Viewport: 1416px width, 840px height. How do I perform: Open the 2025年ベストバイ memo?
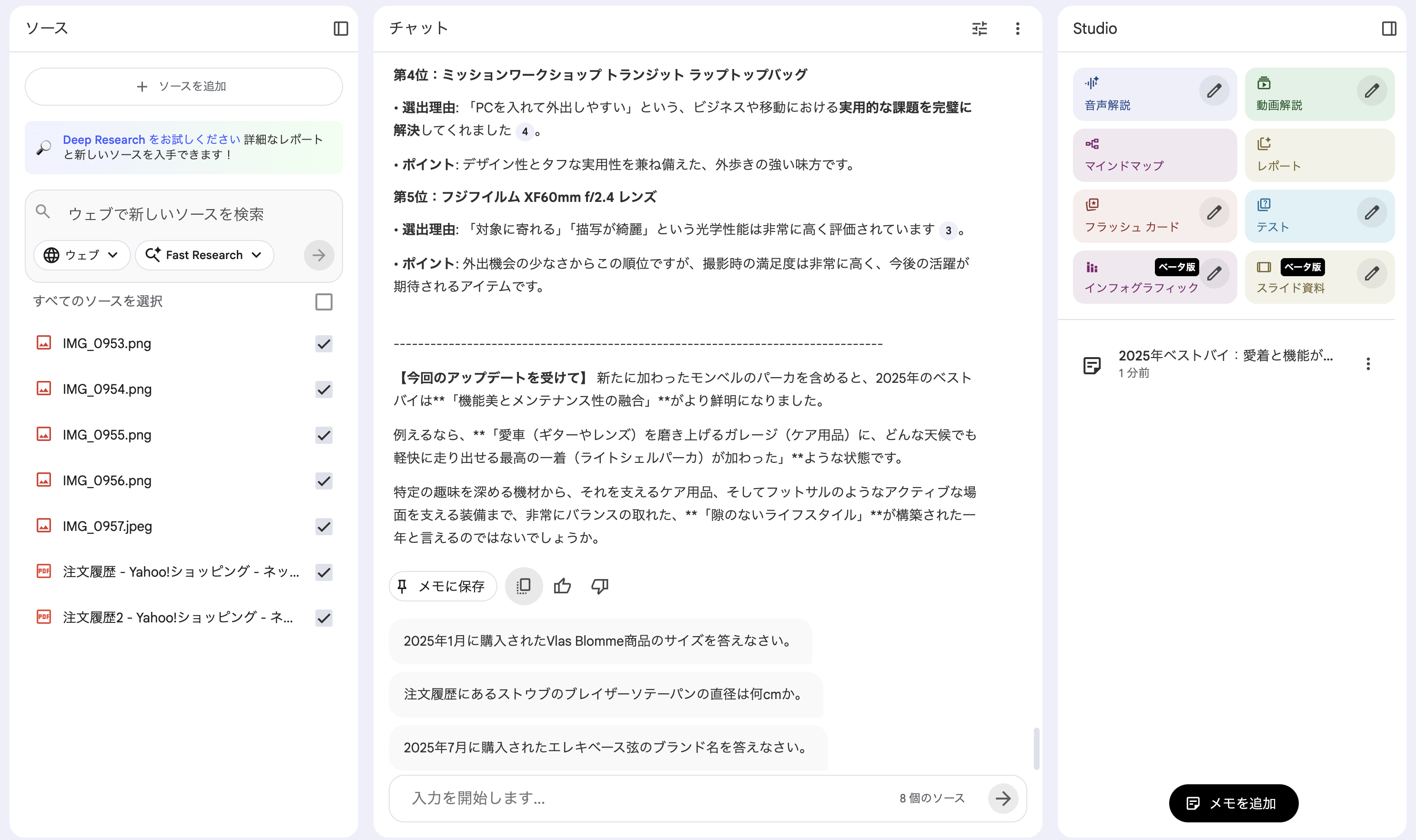(x=1225, y=363)
